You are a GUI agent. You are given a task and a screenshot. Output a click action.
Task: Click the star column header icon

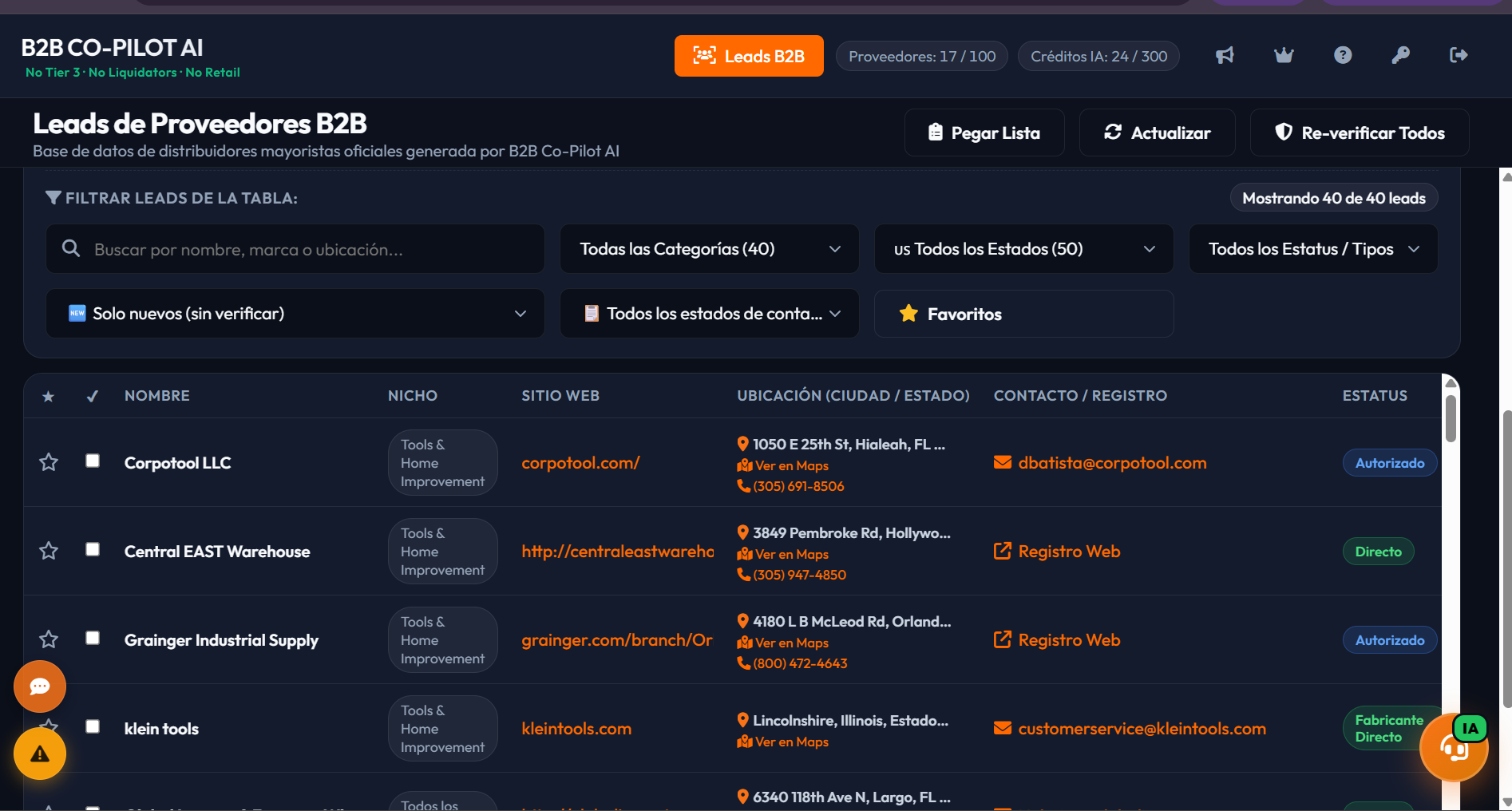49,397
